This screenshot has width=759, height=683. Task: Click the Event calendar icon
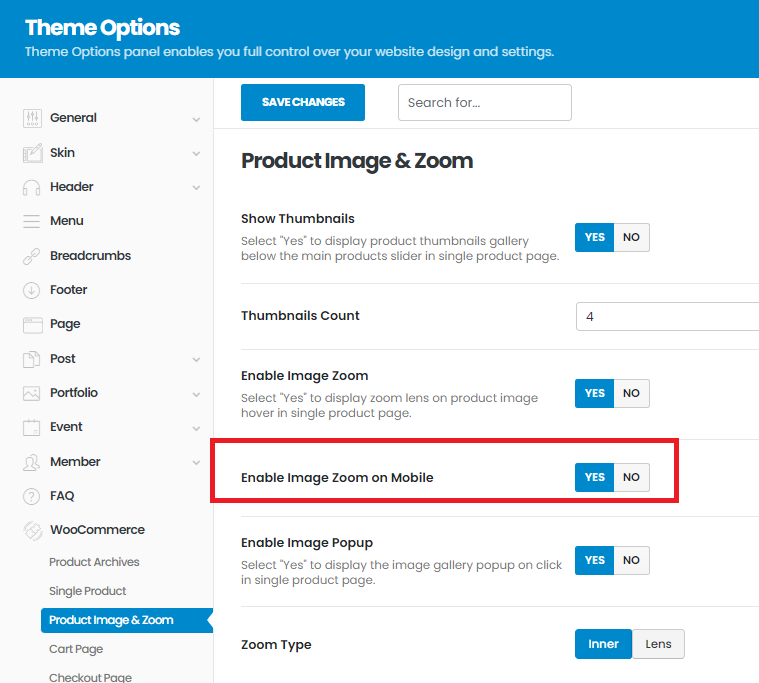[32, 427]
